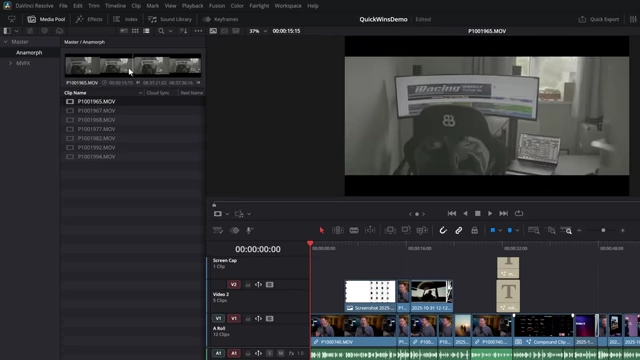This screenshot has width=640, height=360.
Task: Expand the MVFX bin
Action: pyautogui.click(x=11, y=63)
